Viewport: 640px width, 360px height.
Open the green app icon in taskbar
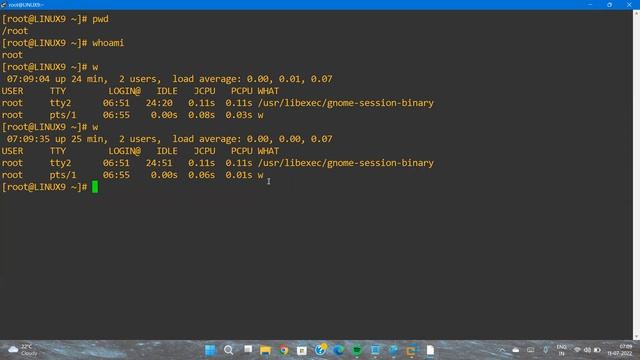pyautogui.click(x=357, y=350)
